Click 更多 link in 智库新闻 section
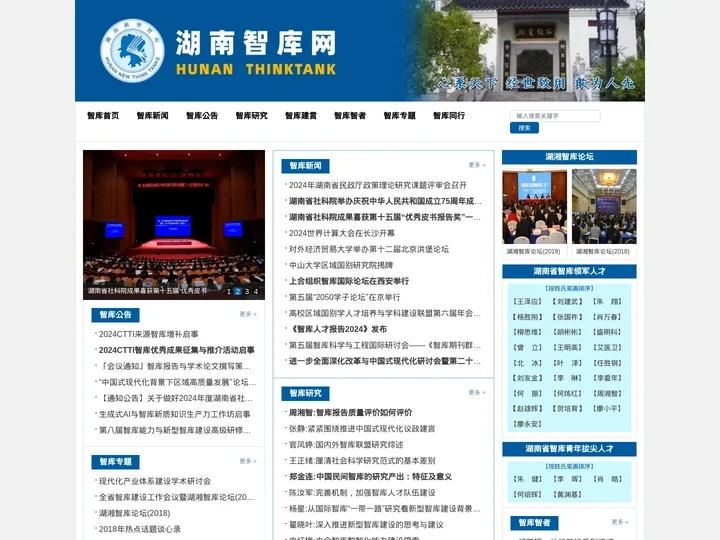Image resolution: width=720 pixels, height=540 pixels. tap(477, 165)
